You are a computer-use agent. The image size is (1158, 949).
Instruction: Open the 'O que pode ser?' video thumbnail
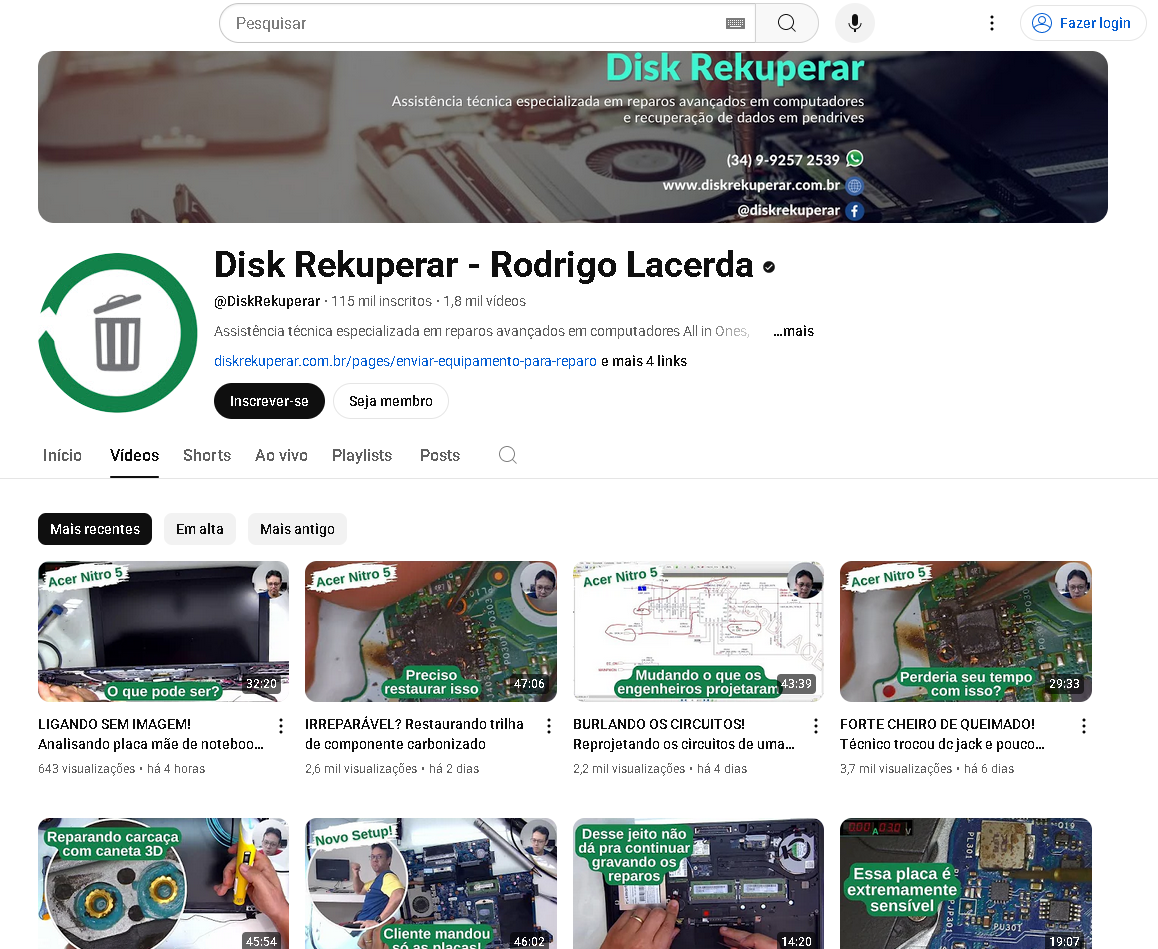[163, 631]
